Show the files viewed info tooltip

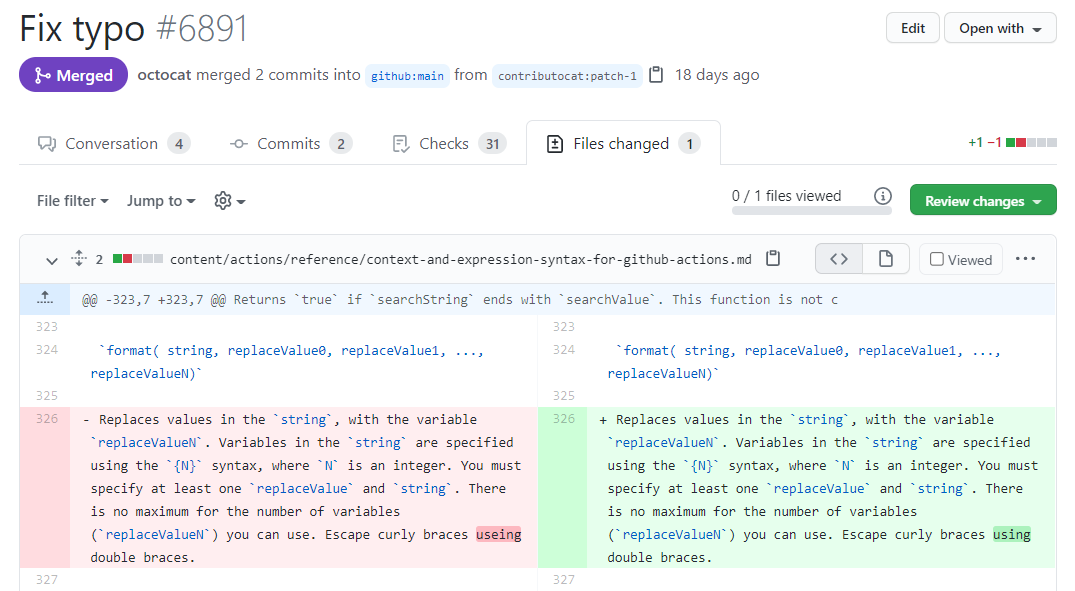click(882, 196)
